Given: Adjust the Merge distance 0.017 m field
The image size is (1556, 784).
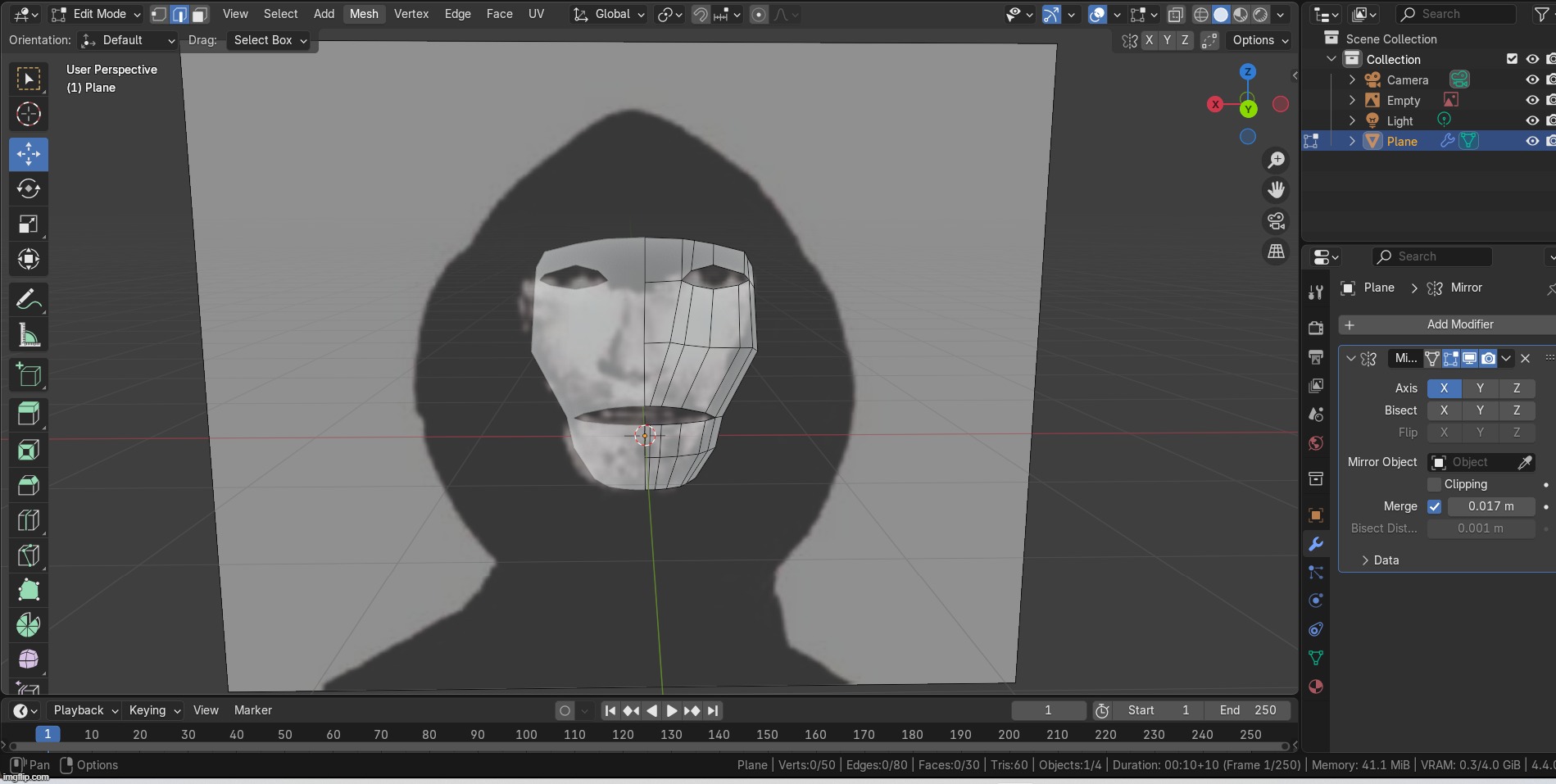Looking at the screenshot, I should pos(1491,506).
